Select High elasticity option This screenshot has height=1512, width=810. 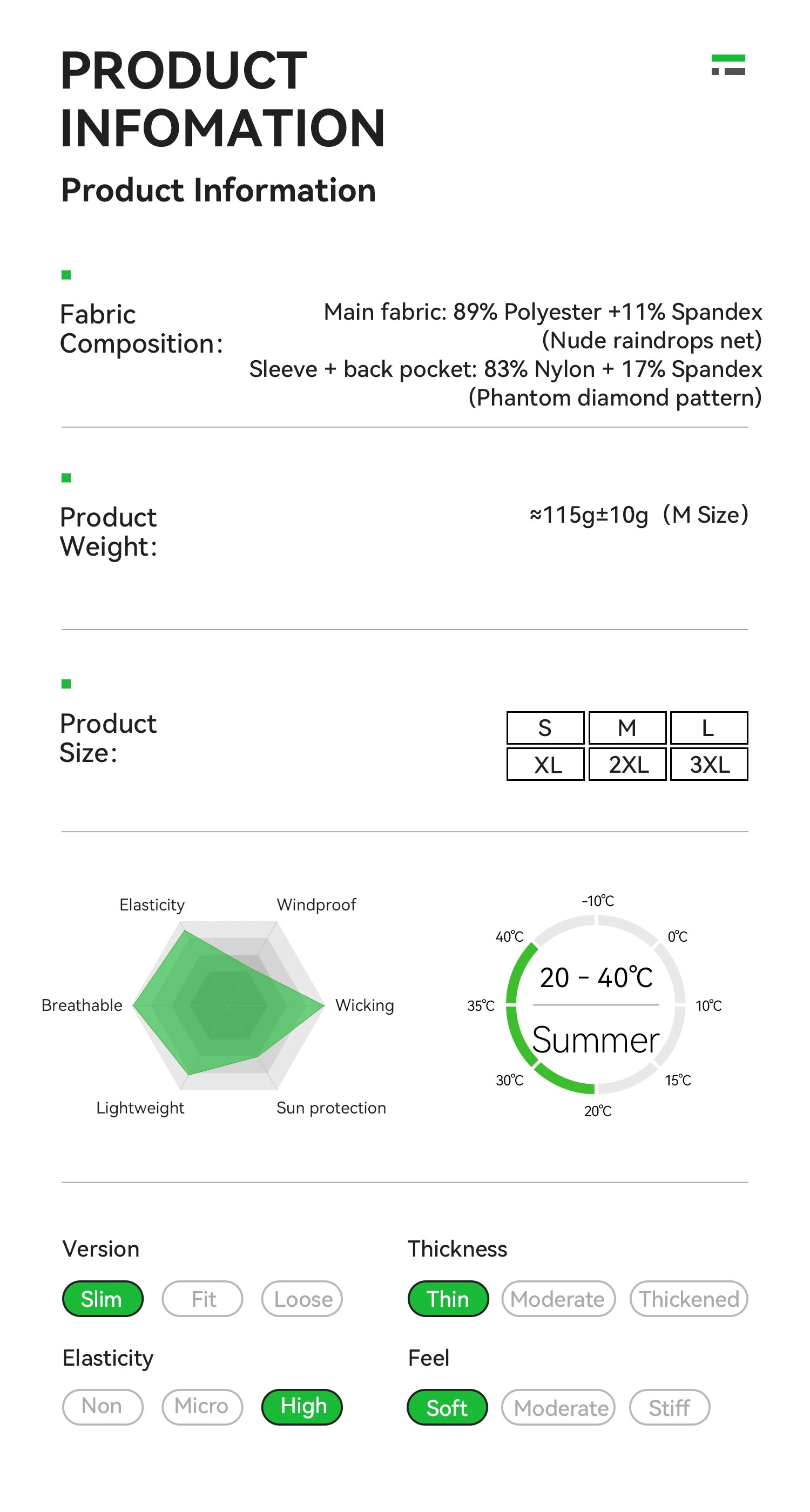(x=302, y=1407)
